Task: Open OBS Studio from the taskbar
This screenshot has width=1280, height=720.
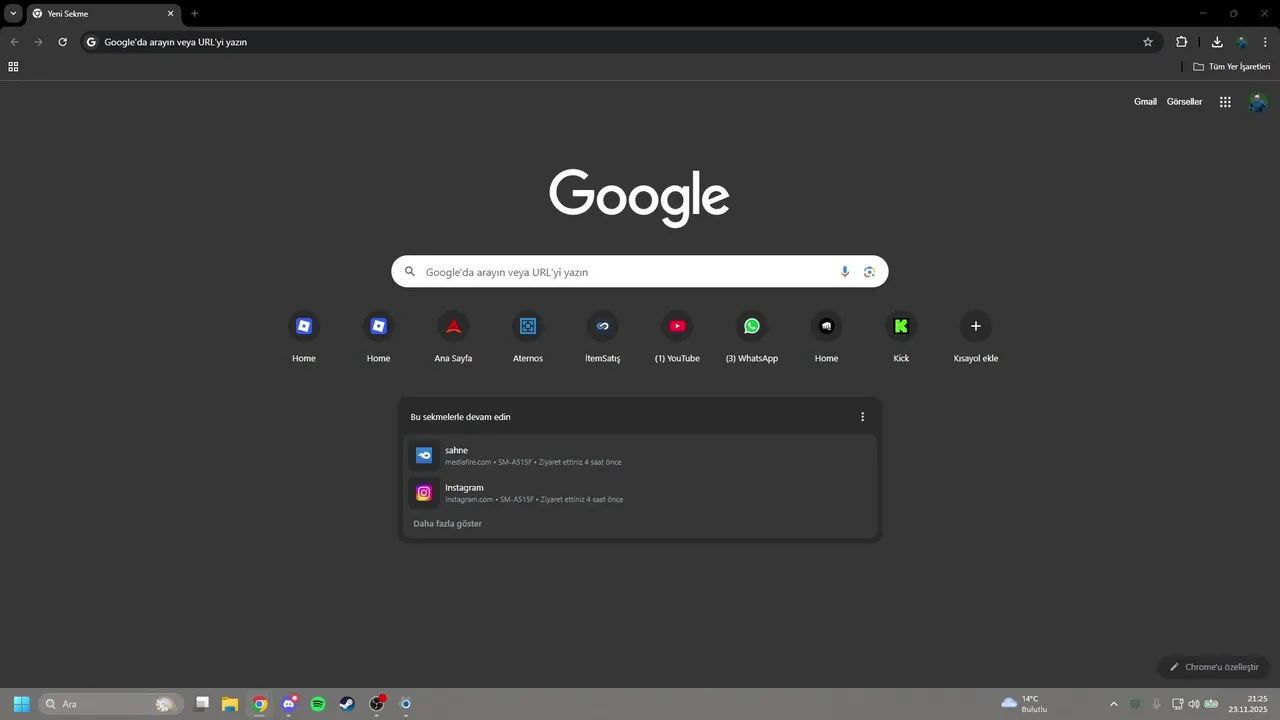Action: (377, 704)
